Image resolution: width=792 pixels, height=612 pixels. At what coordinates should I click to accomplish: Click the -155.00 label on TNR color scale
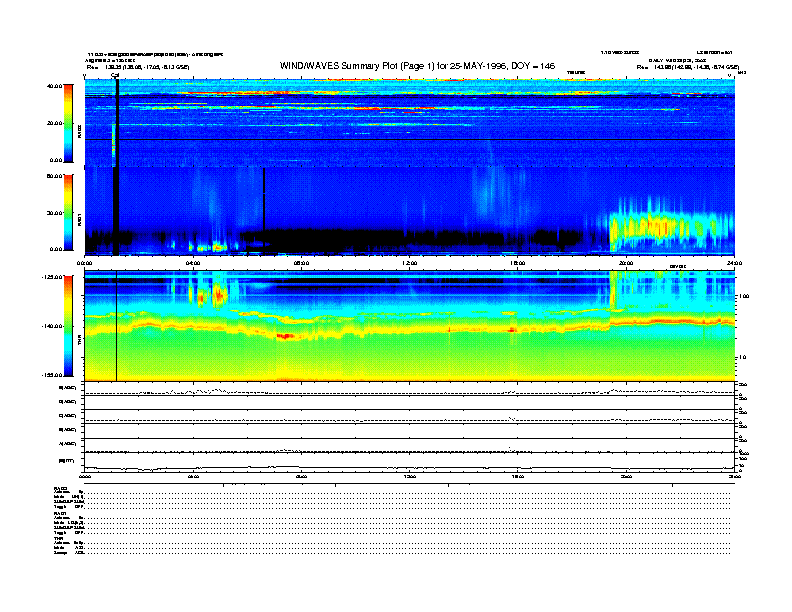[x=53, y=375]
